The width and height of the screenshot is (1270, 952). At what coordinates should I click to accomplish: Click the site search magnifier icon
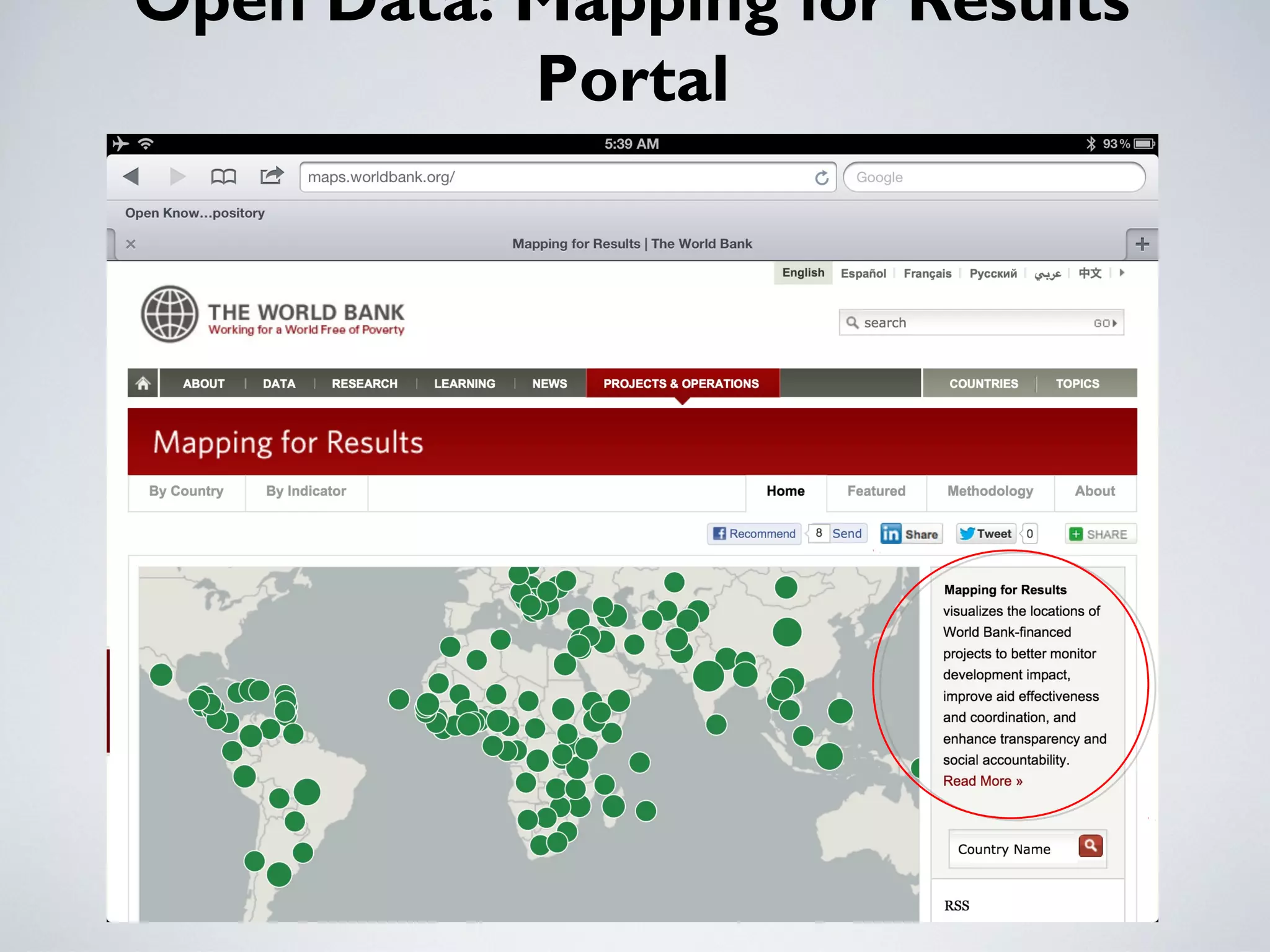pyautogui.click(x=853, y=323)
